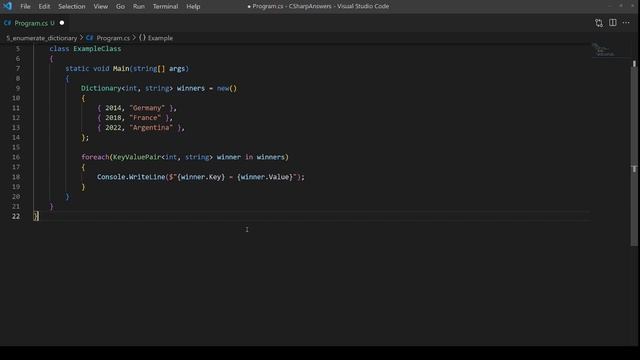This screenshot has height=360, width=640.
Task: Open the Terminal menu
Action: (165, 6)
